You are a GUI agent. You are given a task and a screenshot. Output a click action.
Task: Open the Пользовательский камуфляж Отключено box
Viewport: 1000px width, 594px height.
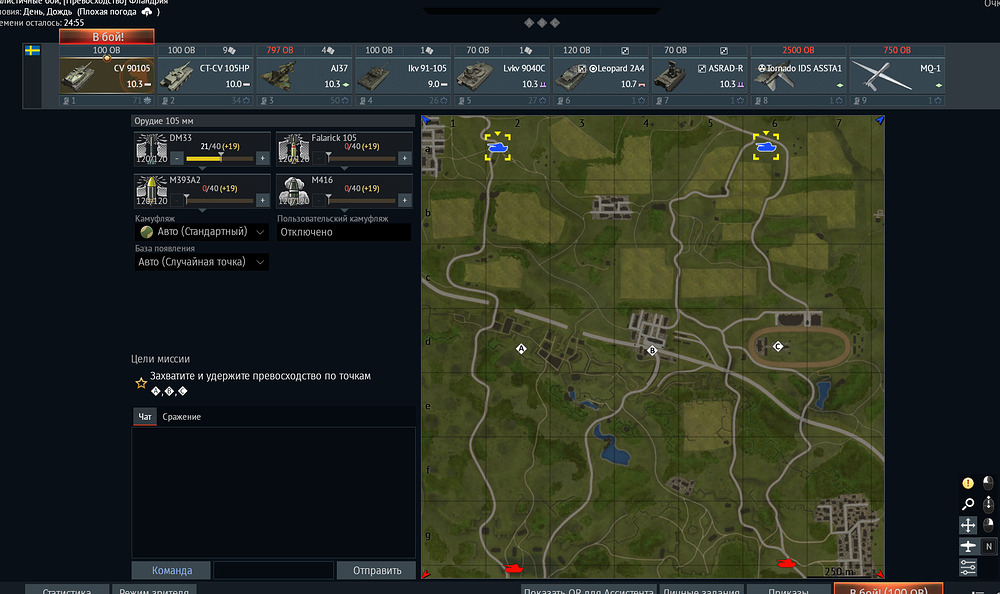pos(344,232)
